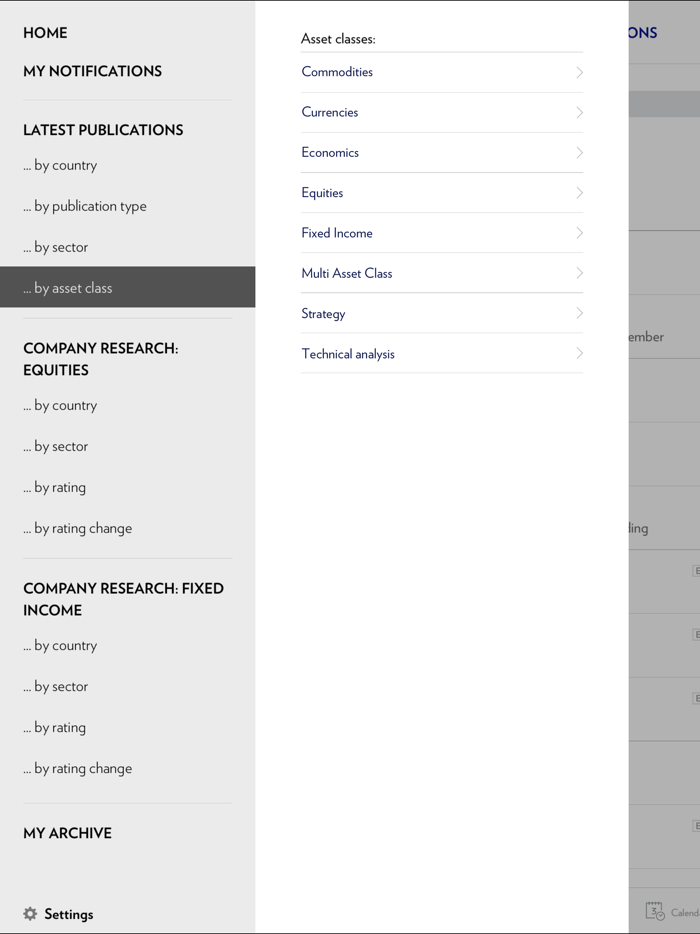Expand the Economics chevron arrow
The width and height of the screenshot is (700, 934).
click(x=579, y=152)
